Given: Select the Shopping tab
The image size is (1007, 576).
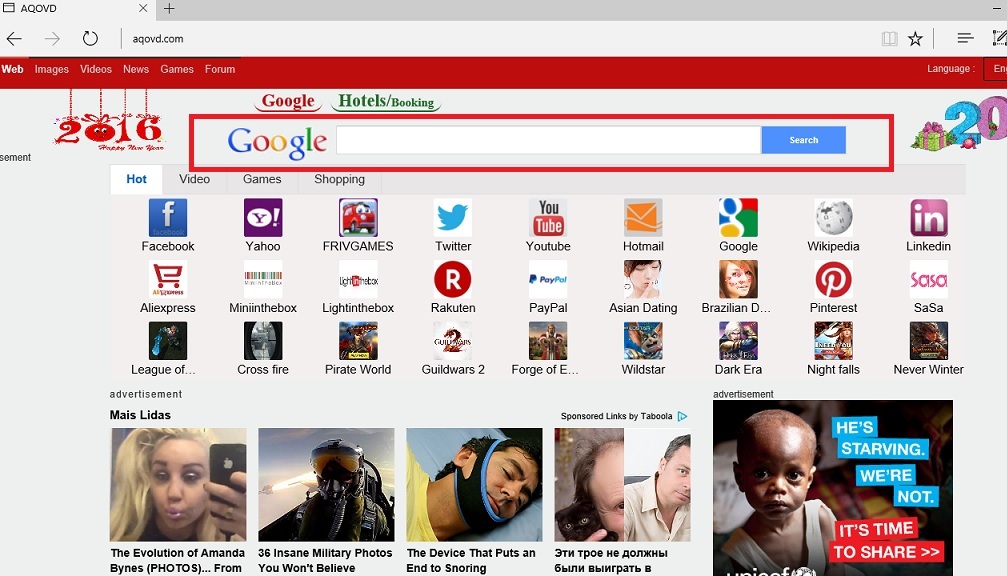Looking at the screenshot, I should 339,179.
